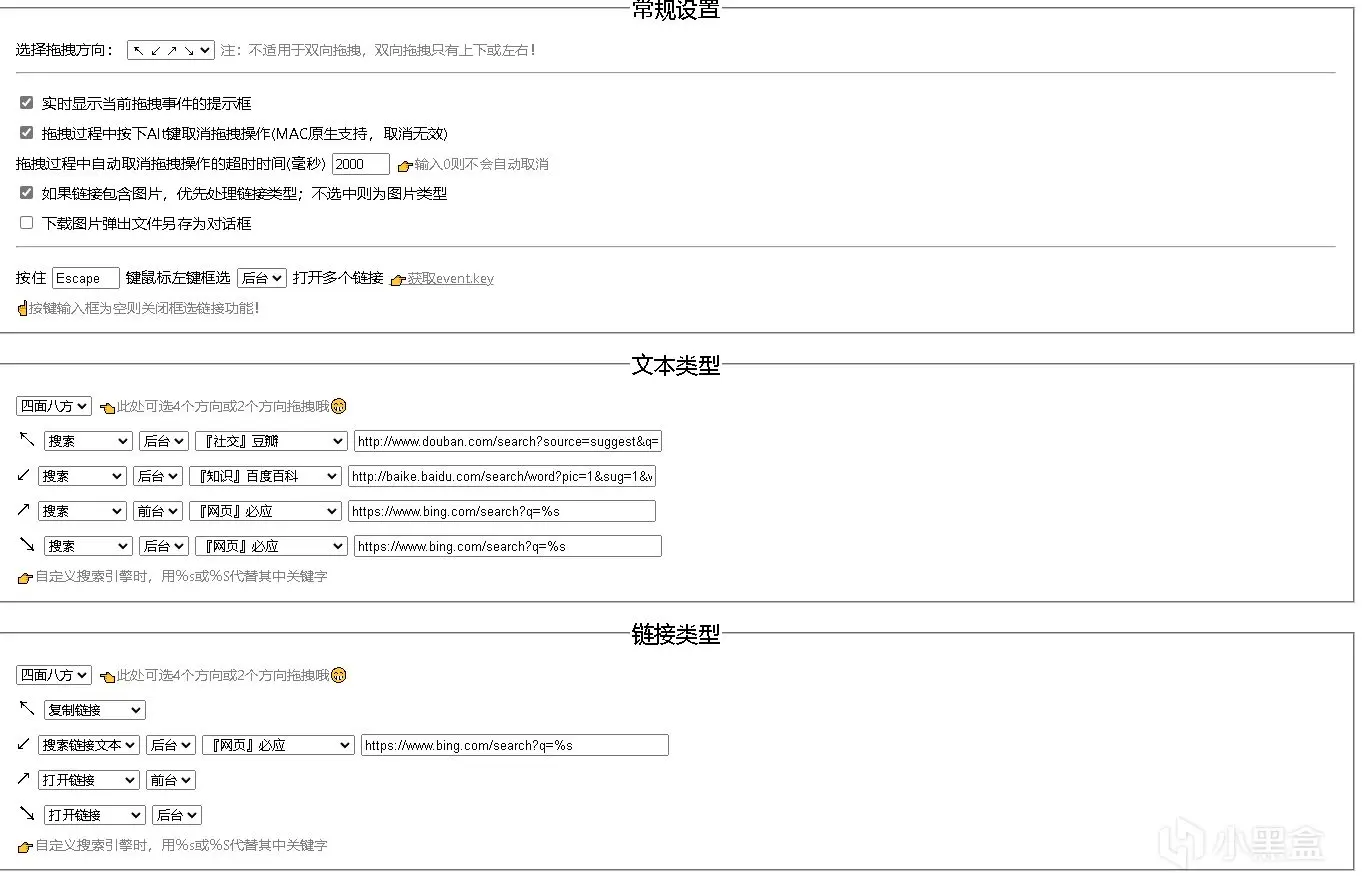
Task: Open 搜索 action dropdown in 文本类型 ↖ row
Action: 88,441
